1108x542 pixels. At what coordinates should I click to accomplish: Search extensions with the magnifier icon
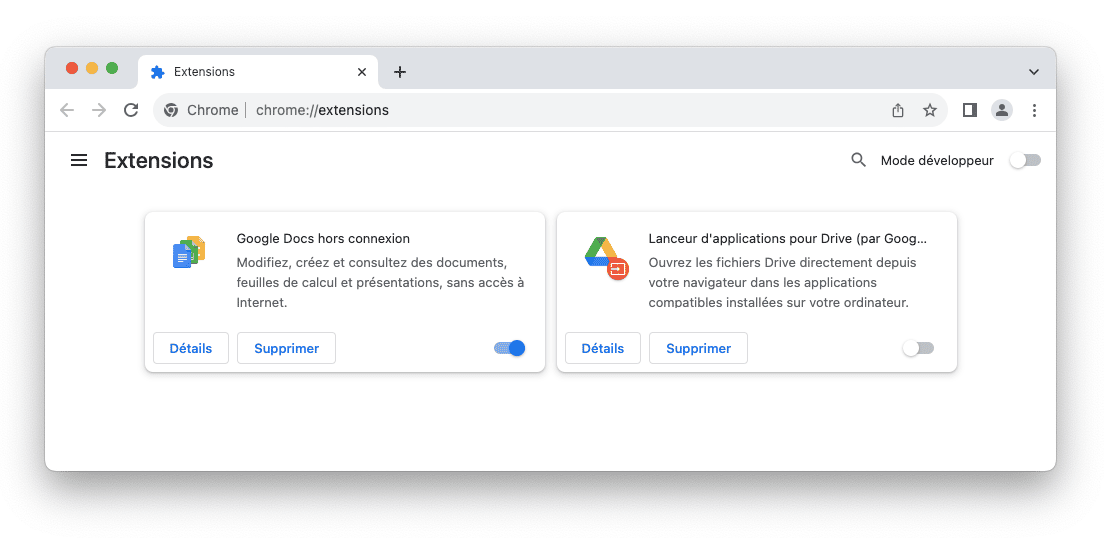[x=859, y=160]
